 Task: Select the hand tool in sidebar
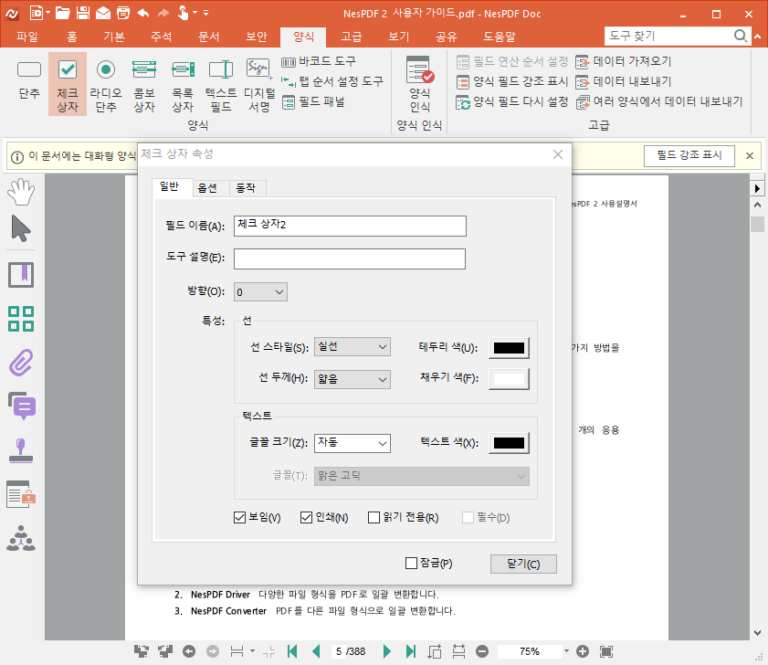pos(21,191)
